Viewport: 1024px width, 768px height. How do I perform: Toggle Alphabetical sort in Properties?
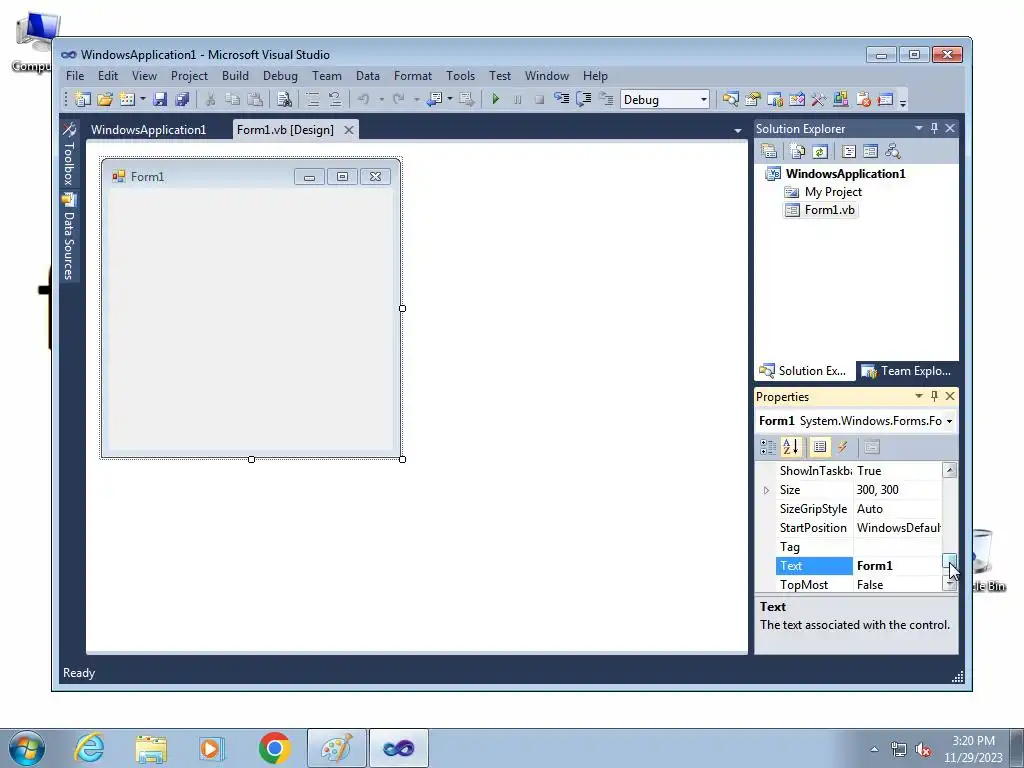[790, 447]
